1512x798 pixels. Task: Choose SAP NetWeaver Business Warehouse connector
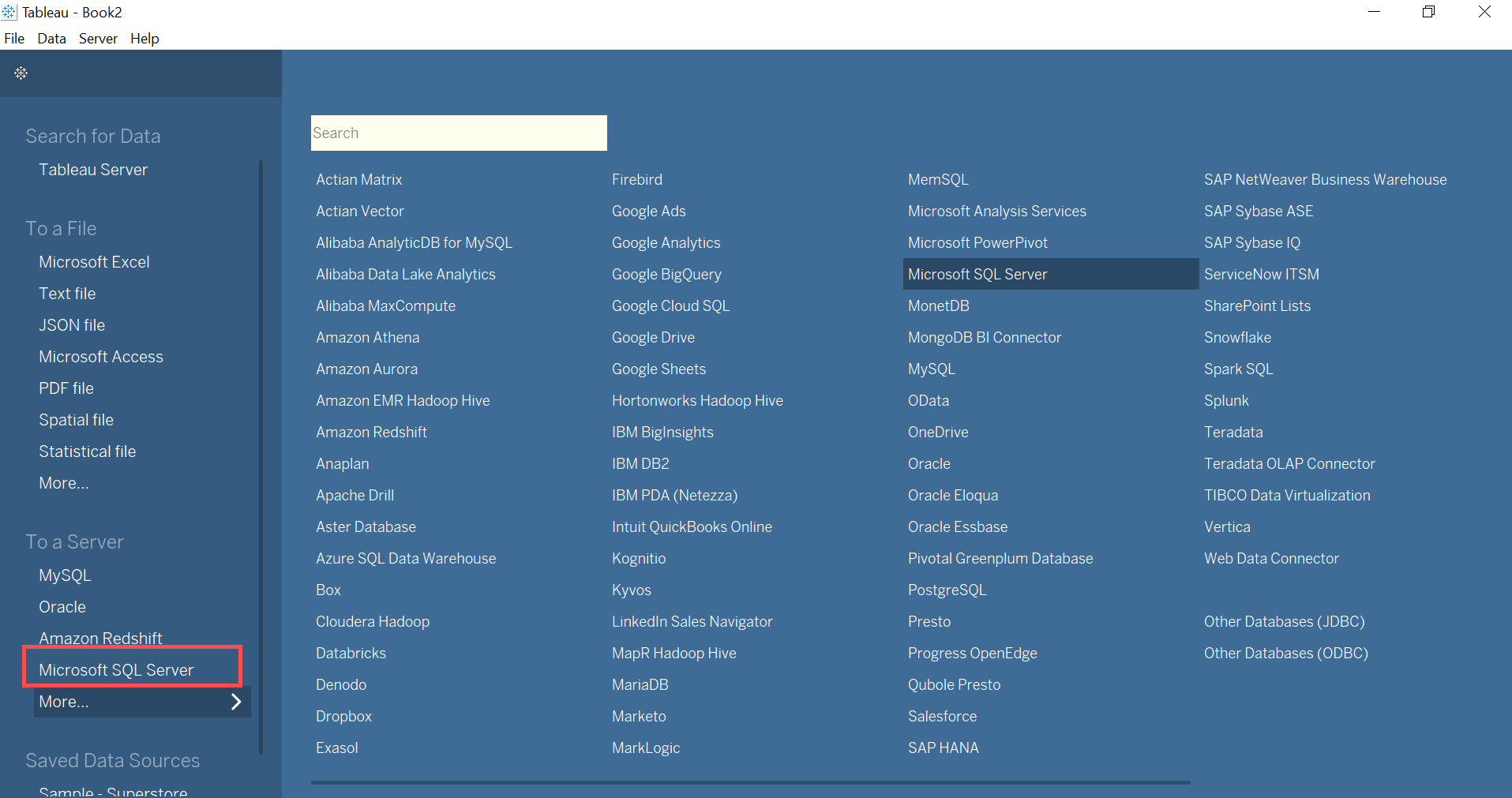[1325, 179]
